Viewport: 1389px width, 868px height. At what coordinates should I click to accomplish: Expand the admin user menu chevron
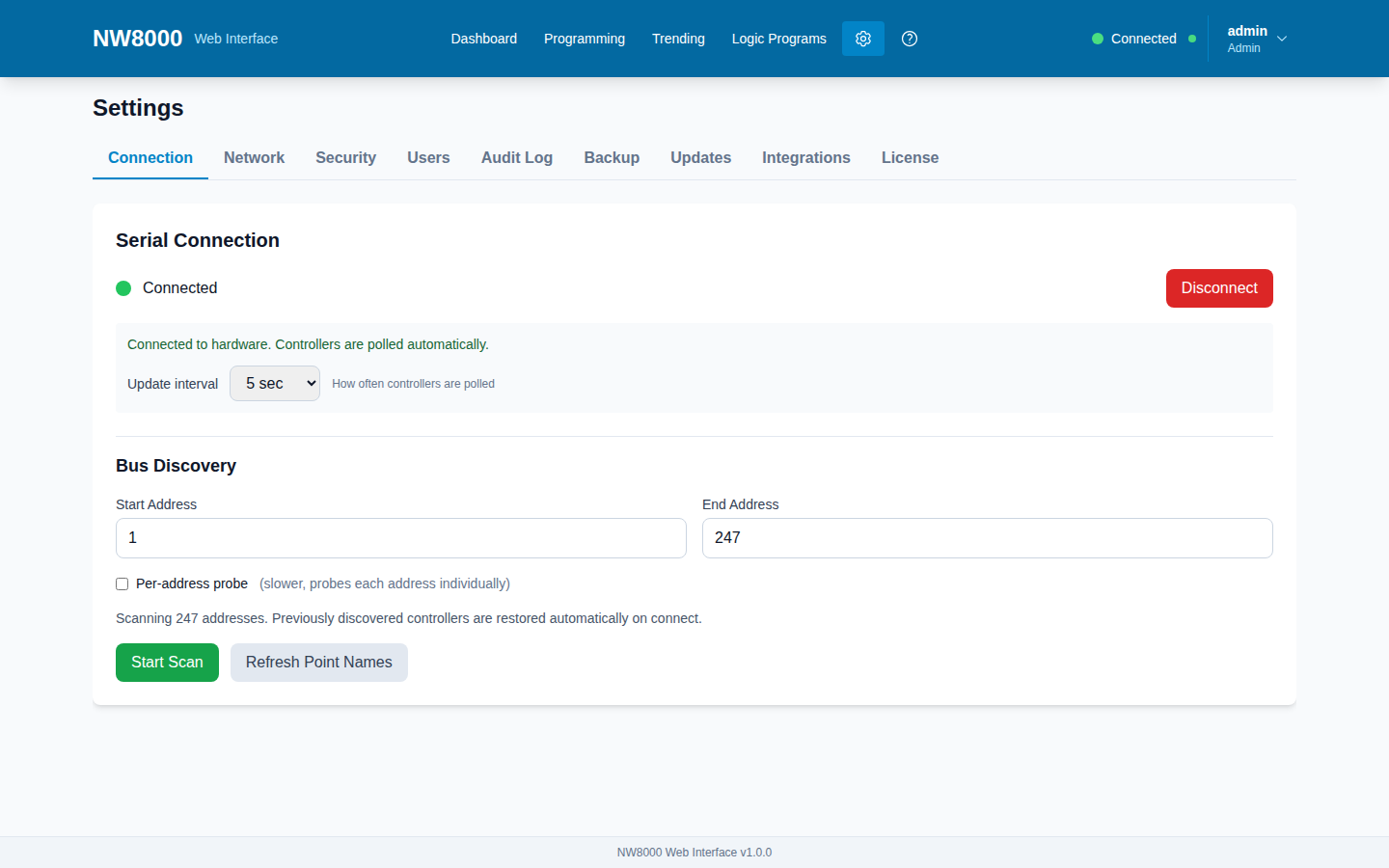pyautogui.click(x=1282, y=39)
